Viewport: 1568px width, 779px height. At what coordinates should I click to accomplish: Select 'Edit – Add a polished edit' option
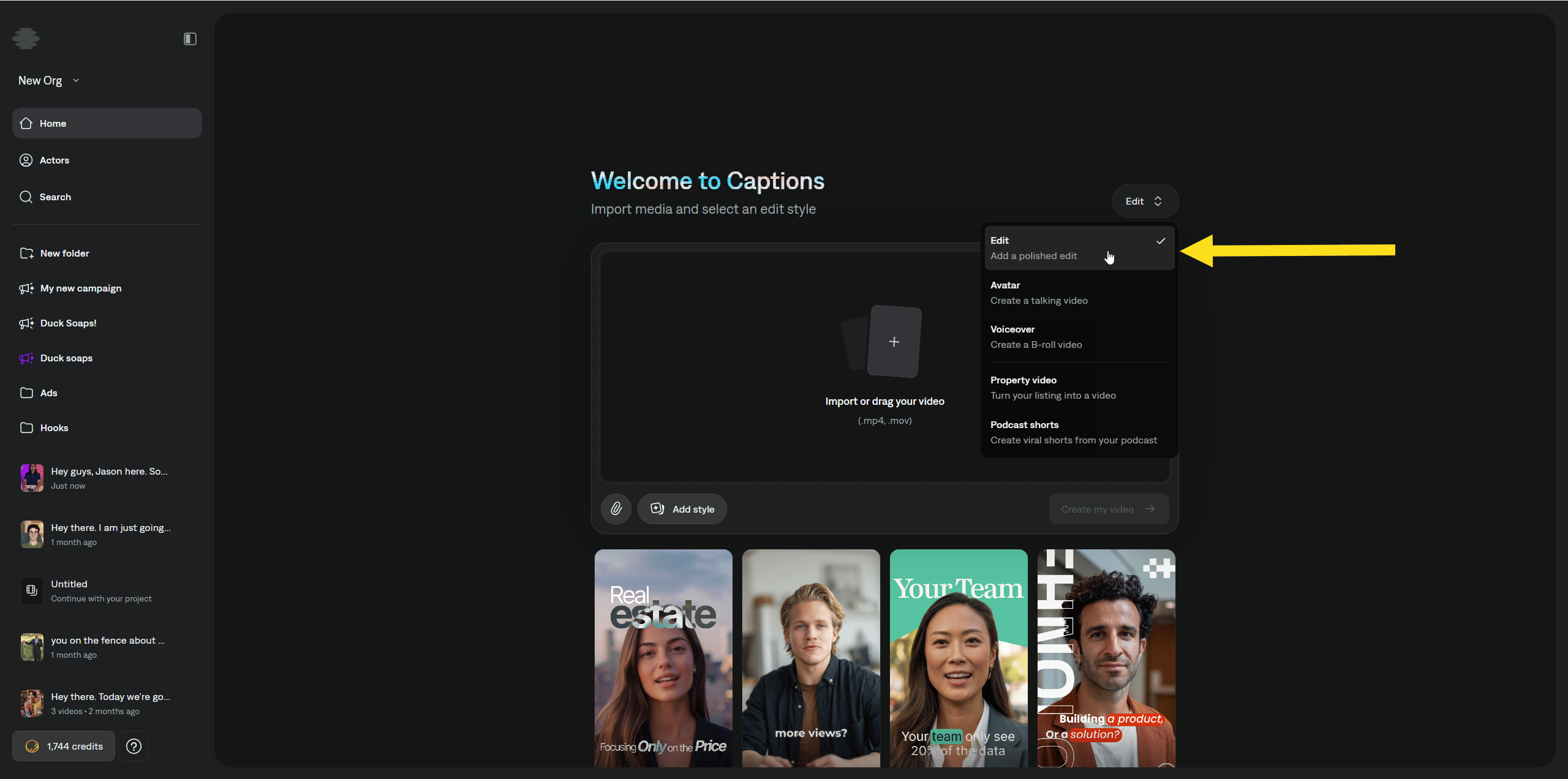click(x=1079, y=248)
